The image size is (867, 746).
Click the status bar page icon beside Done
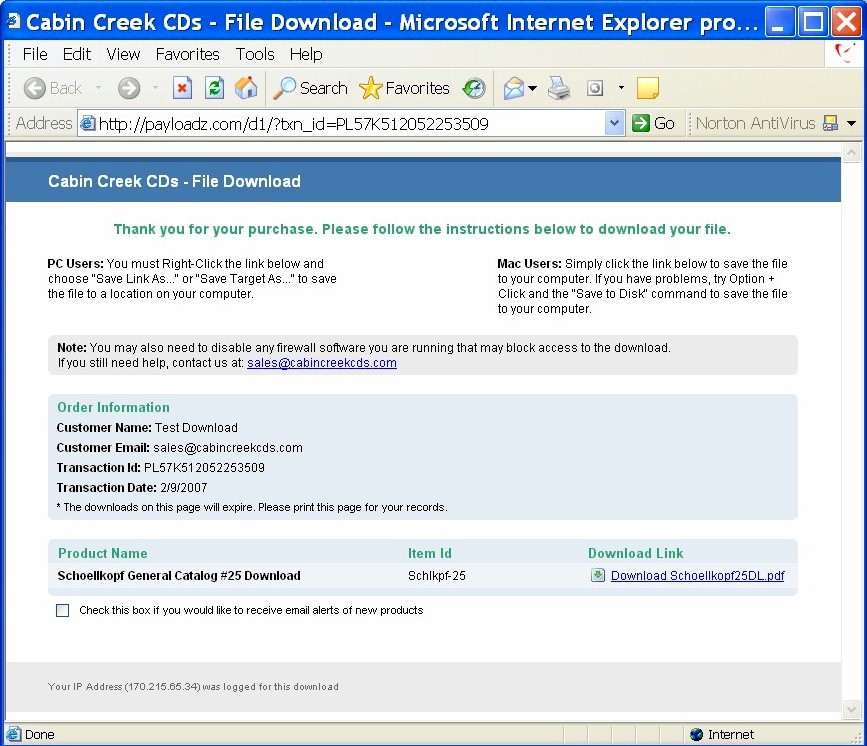[13, 734]
